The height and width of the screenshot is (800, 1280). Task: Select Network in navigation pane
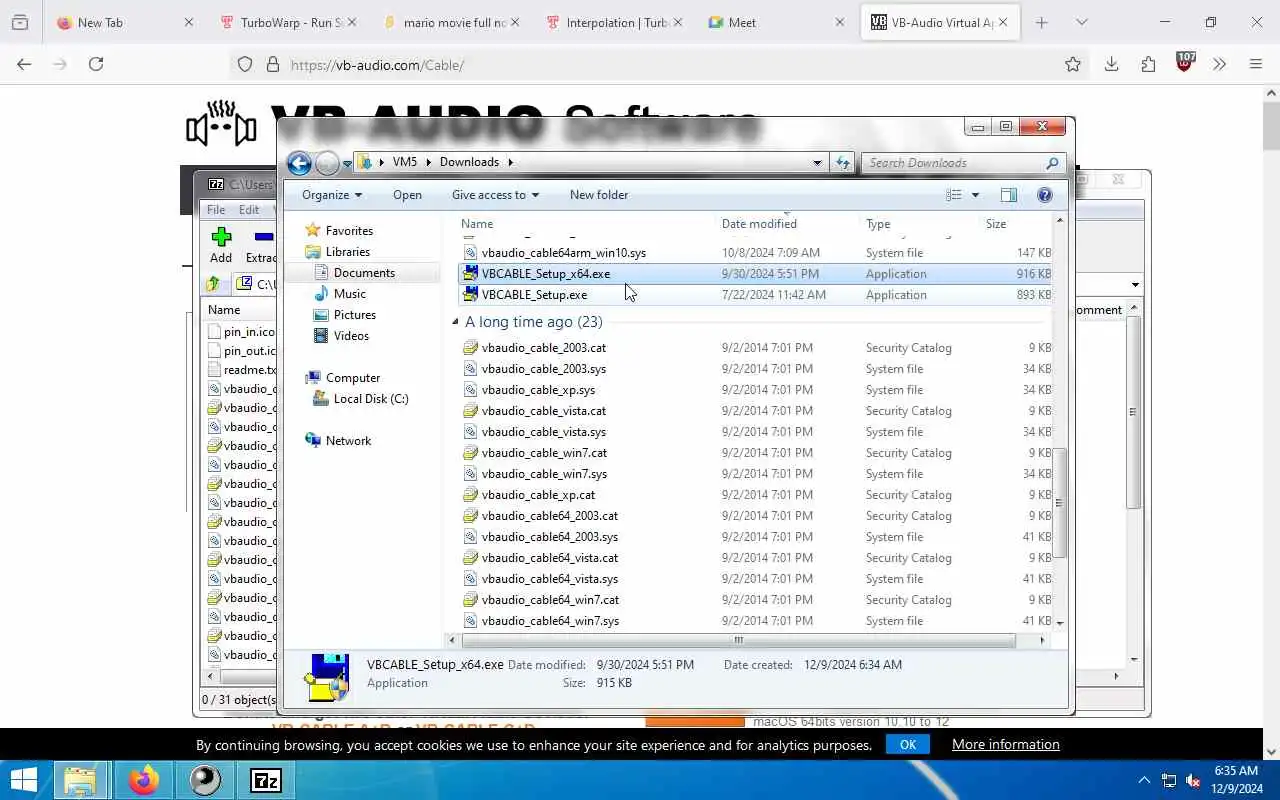tap(348, 441)
